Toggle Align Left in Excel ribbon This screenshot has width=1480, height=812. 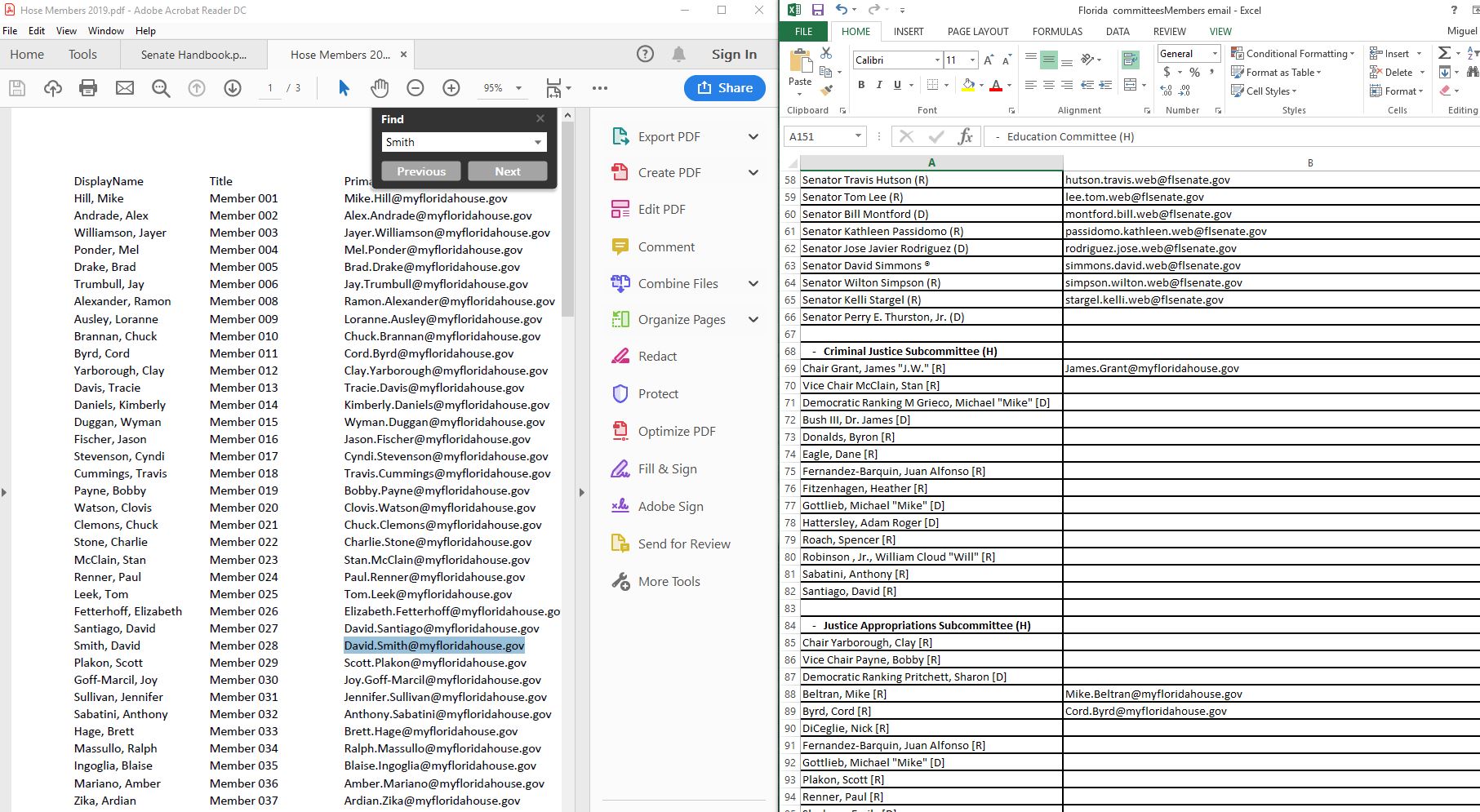tap(1031, 85)
